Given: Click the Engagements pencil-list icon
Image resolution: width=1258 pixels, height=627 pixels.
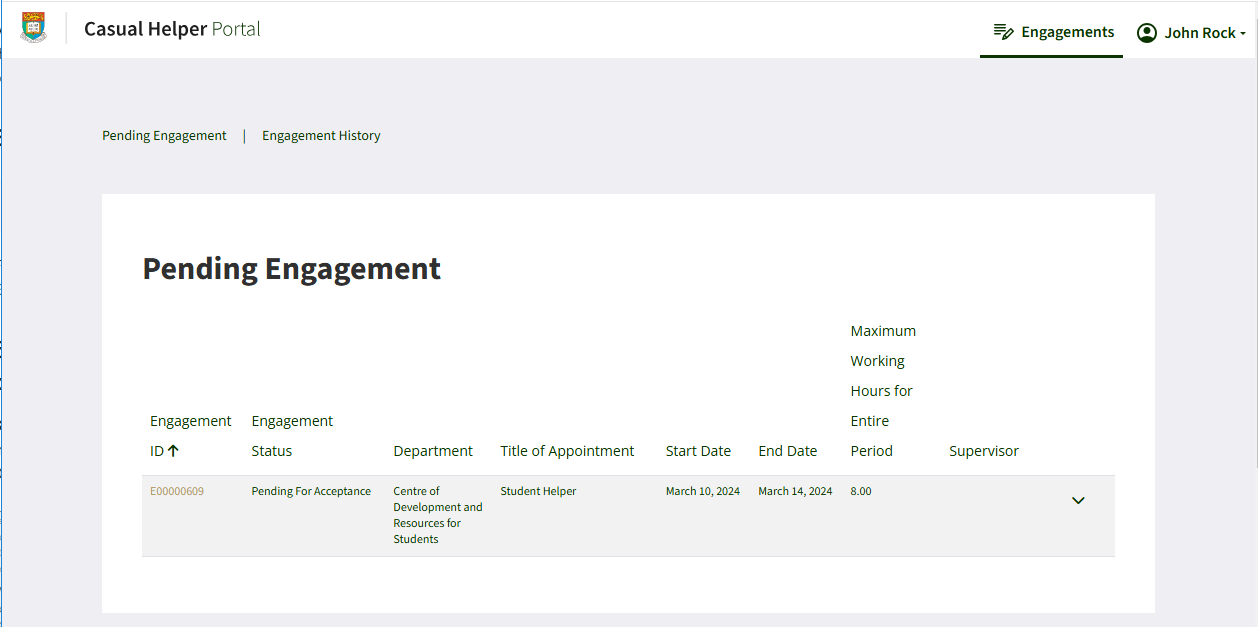Looking at the screenshot, I should point(1003,32).
